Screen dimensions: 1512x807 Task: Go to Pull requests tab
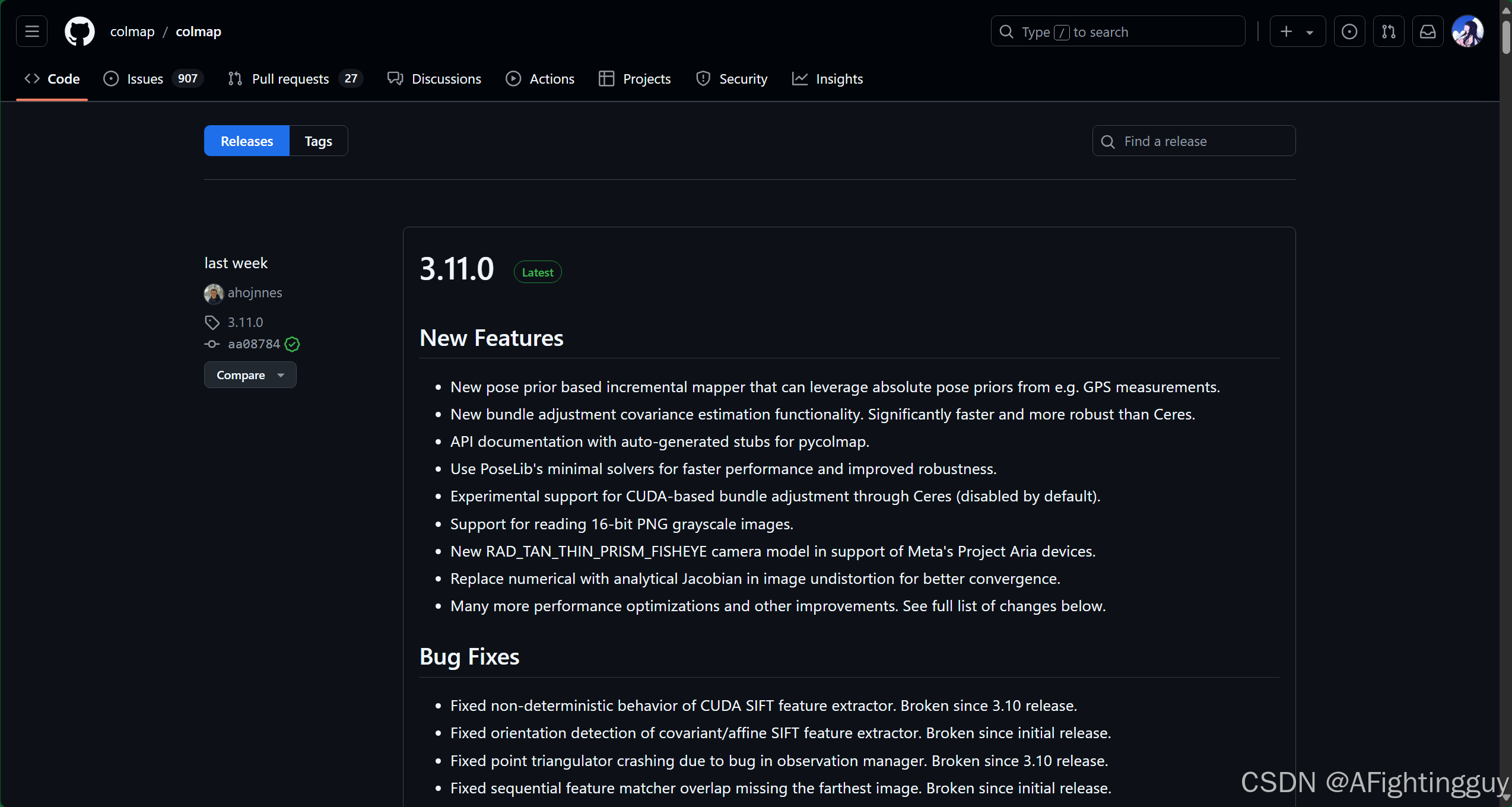point(290,79)
